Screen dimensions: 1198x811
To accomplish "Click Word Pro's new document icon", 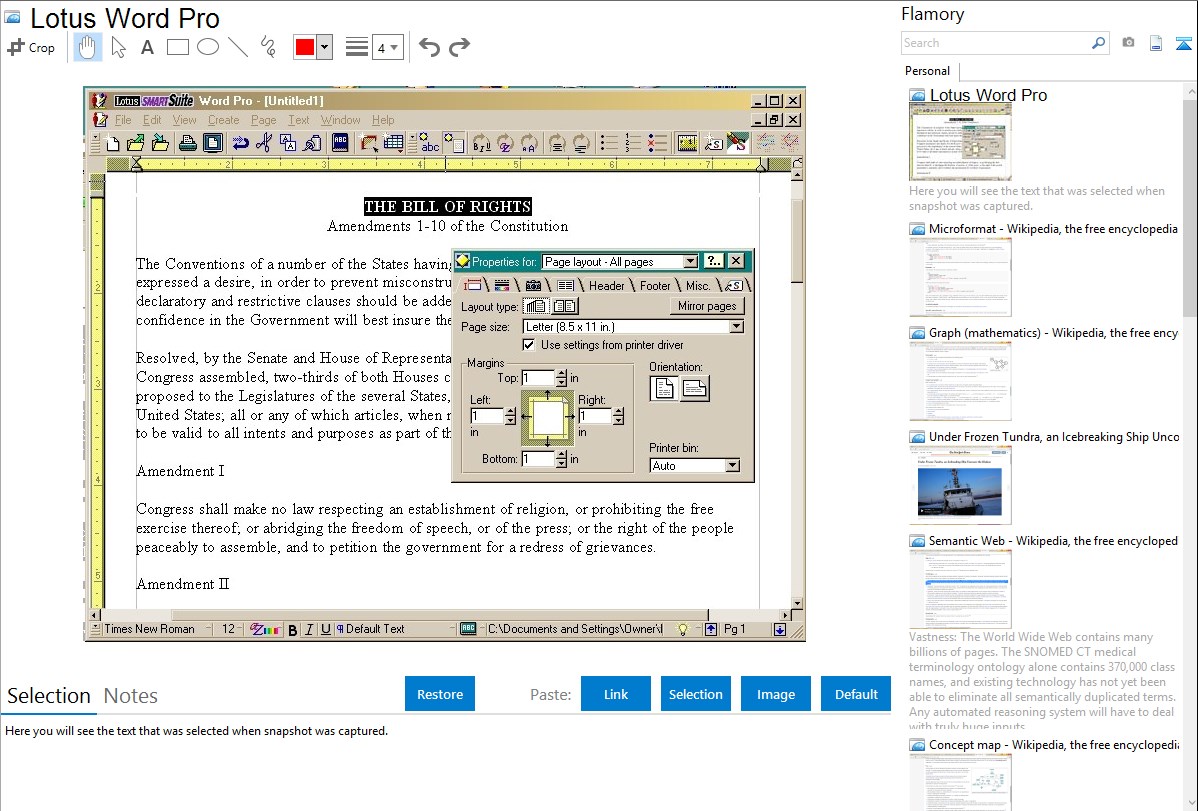I will 113,143.
